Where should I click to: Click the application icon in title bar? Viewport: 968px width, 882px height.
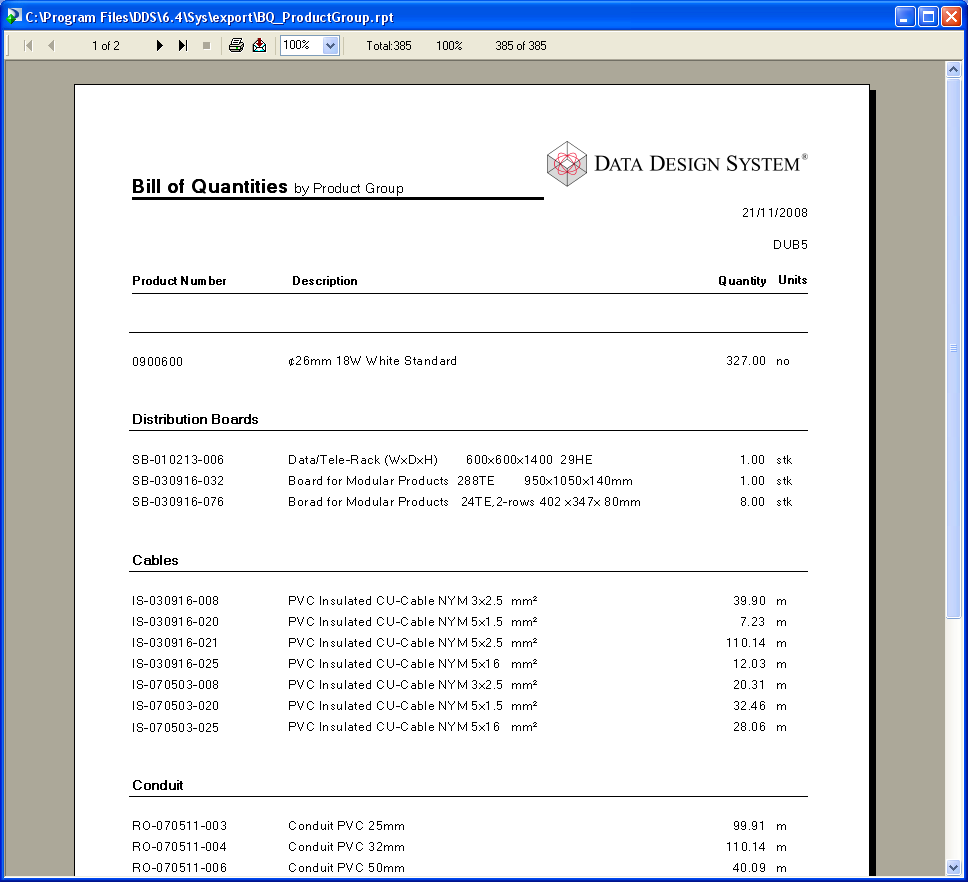13,16
